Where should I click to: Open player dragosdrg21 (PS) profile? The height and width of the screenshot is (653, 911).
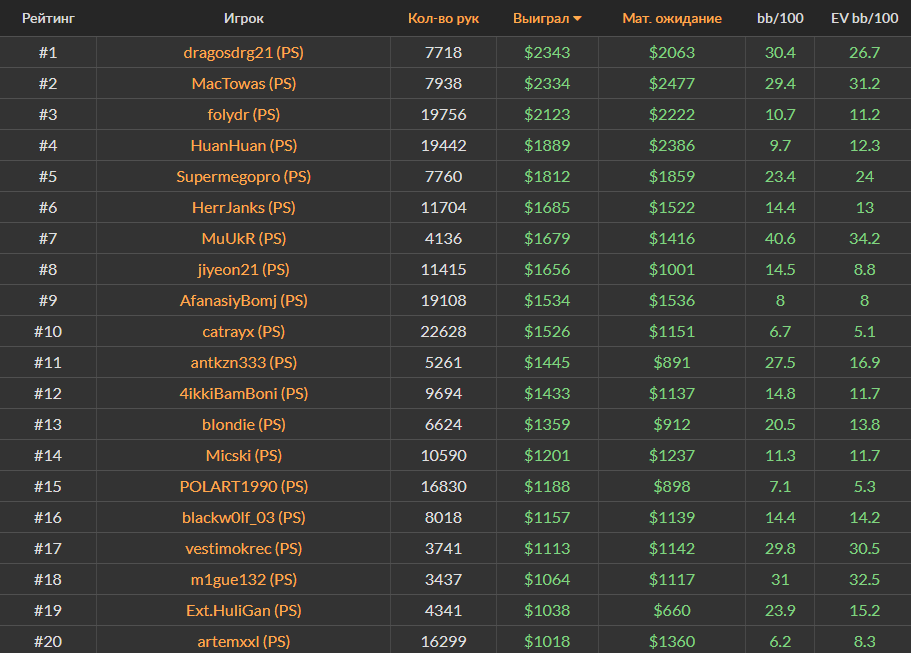[243, 52]
